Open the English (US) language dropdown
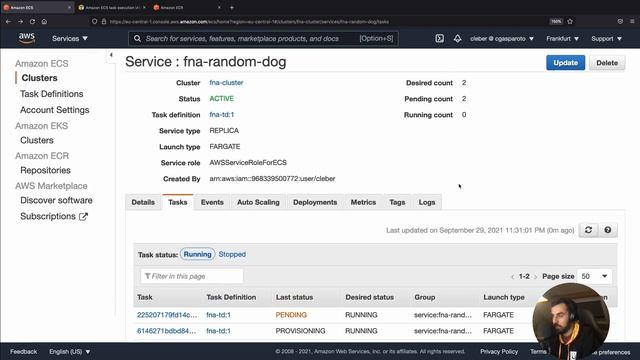The height and width of the screenshot is (360, 640). 70,351
